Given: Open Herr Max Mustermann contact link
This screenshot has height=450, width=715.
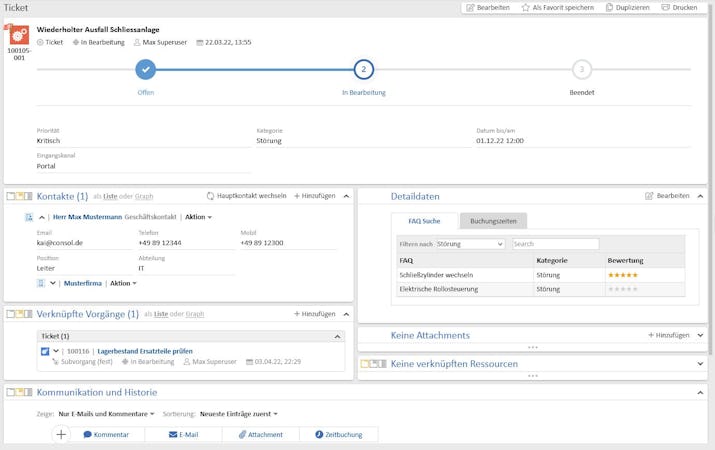Looking at the screenshot, I should coord(88,217).
